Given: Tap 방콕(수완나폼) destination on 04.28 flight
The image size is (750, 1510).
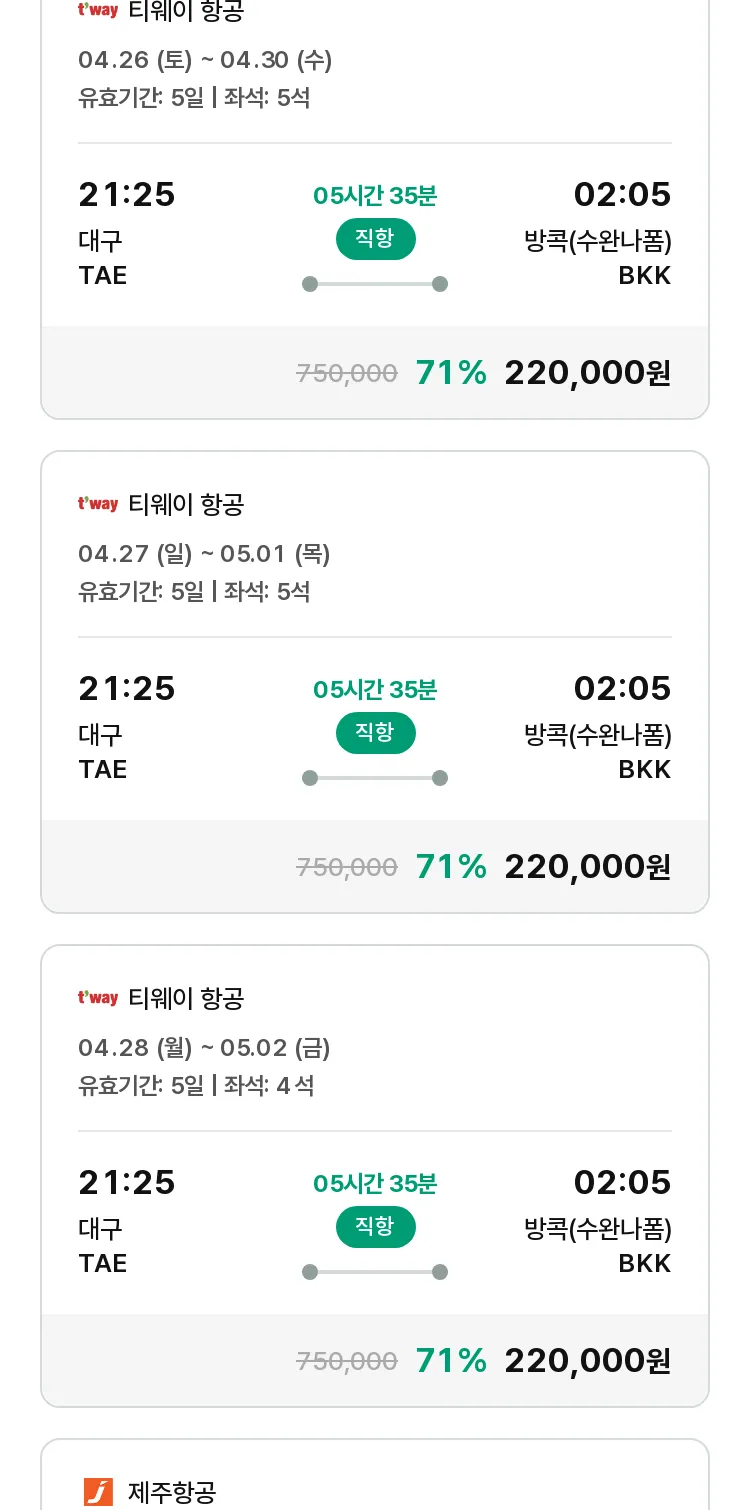Looking at the screenshot, I should point(598,1228).
